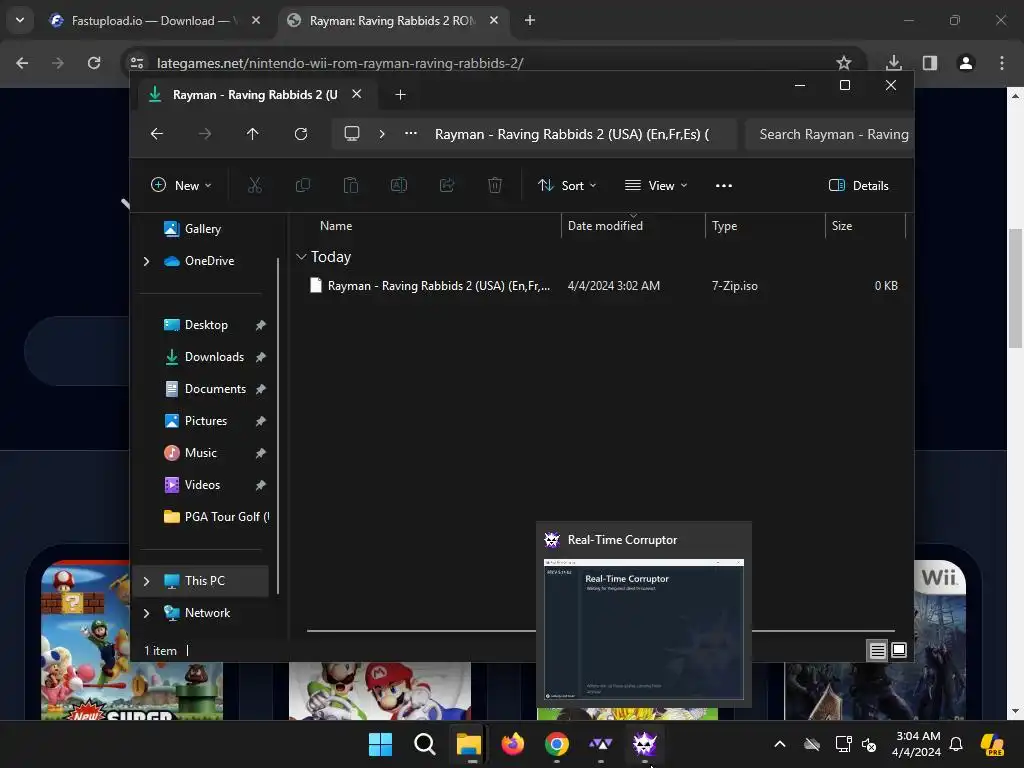
Task: Click the Rayman Raving Rabbids breadcrumb path
Action: (571, 134)
